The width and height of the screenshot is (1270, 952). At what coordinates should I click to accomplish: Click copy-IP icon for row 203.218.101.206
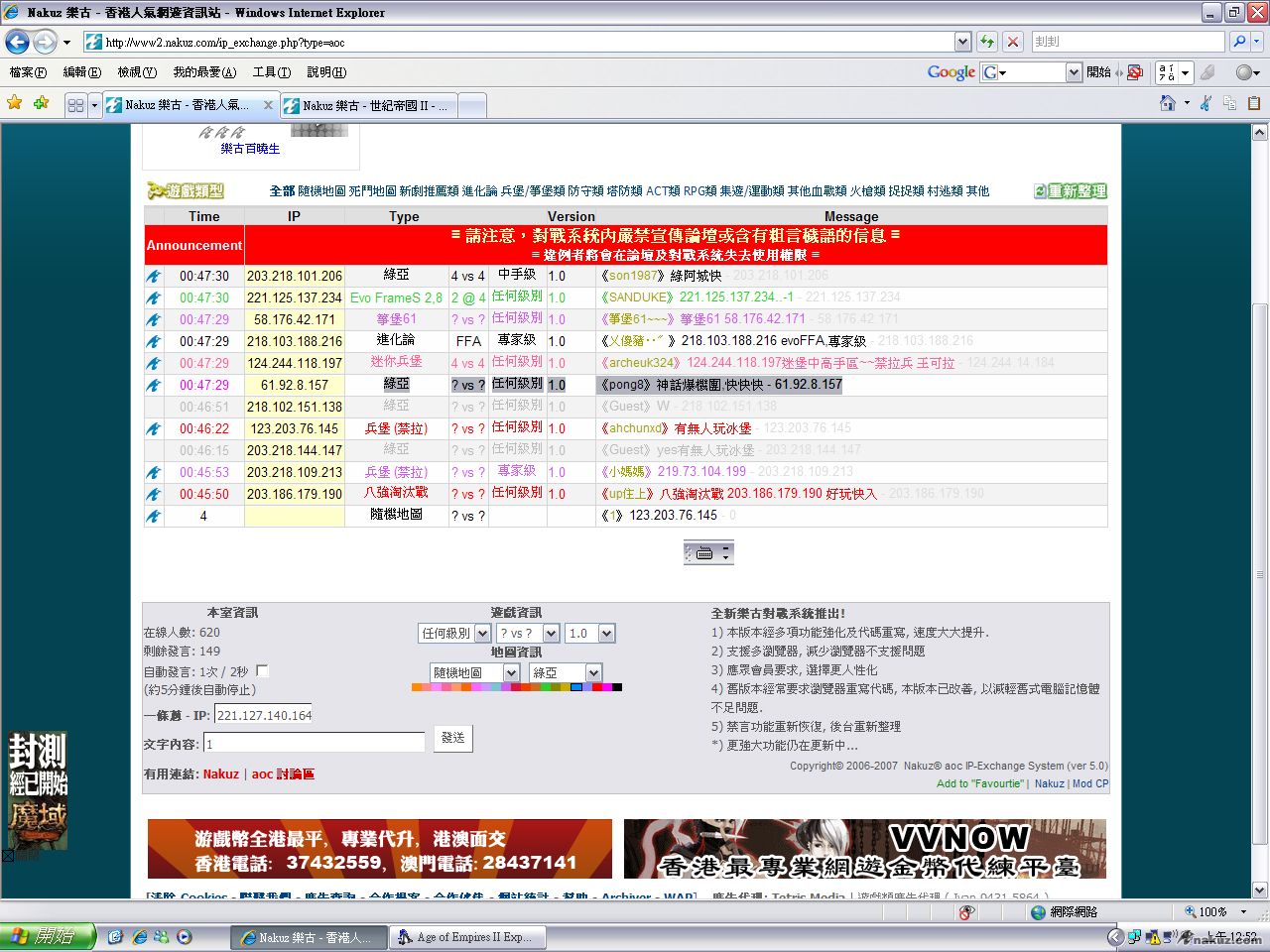154,277
